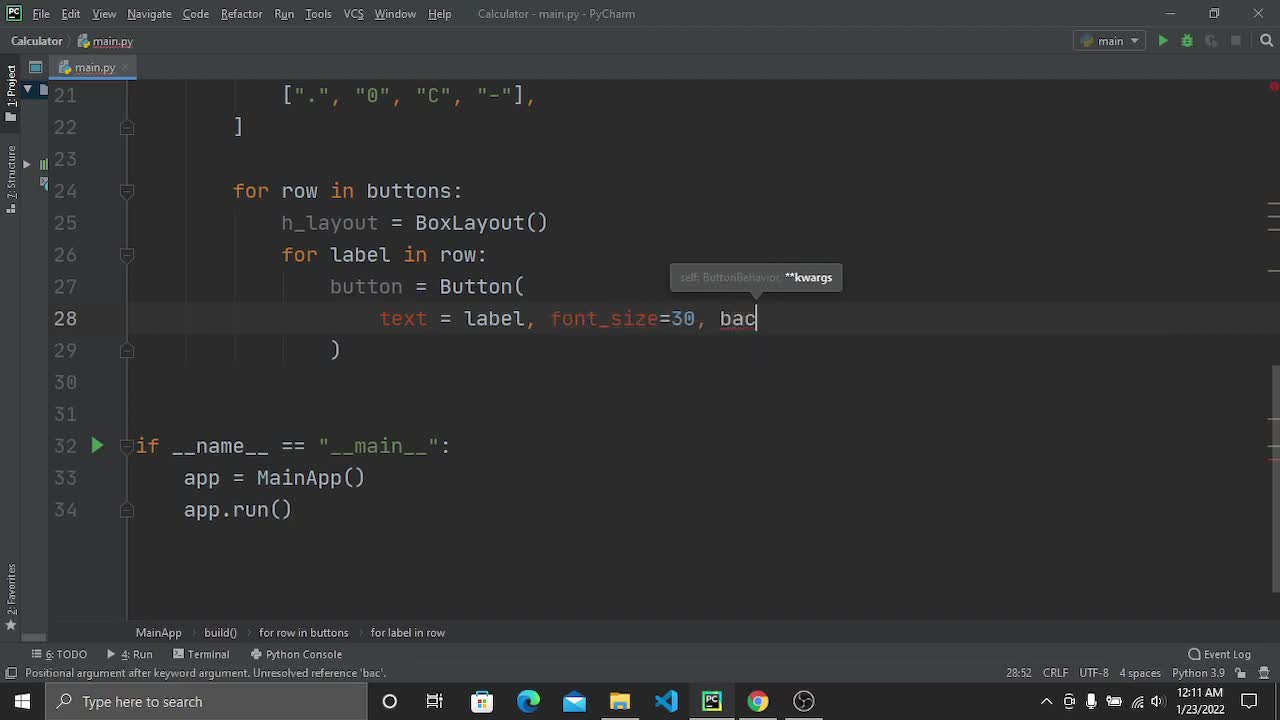Open the Refactor menu

pyautogui.click(x=241, y=14)
